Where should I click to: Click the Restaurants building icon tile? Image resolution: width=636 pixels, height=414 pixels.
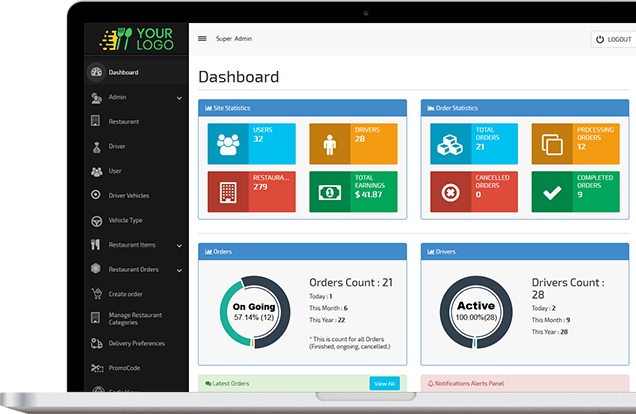(x=228, y=192)
